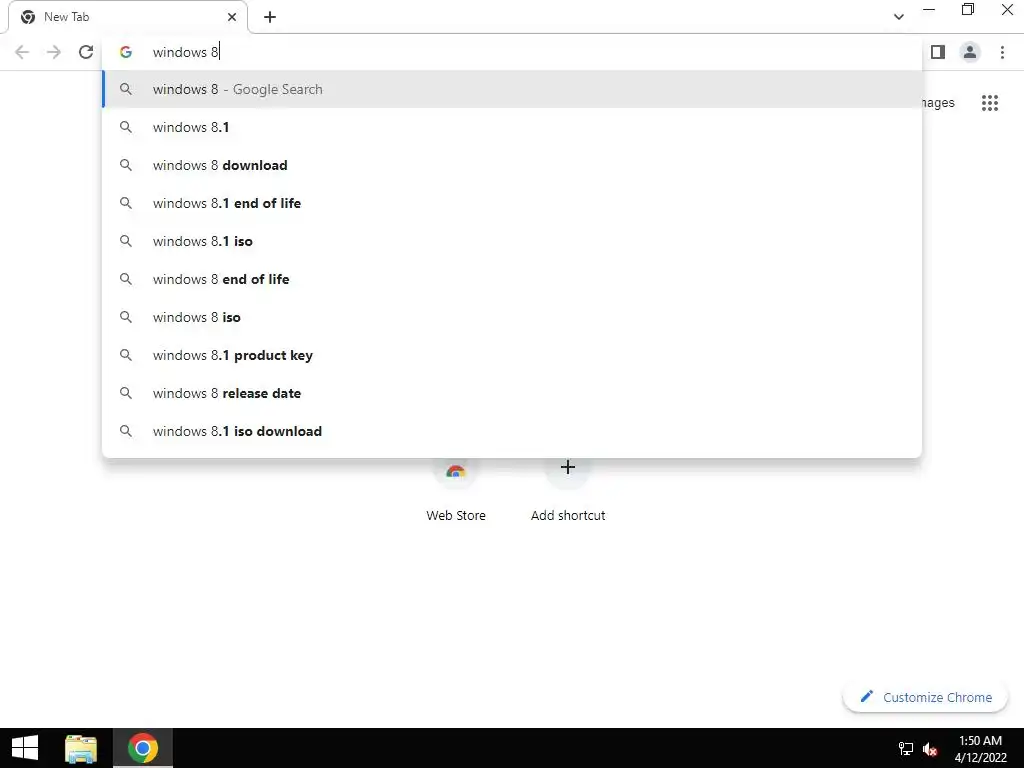
Task: Choose the 'windows 8.1 iso' suggestion
Action: pyautogui.click(x=512, y=241)
